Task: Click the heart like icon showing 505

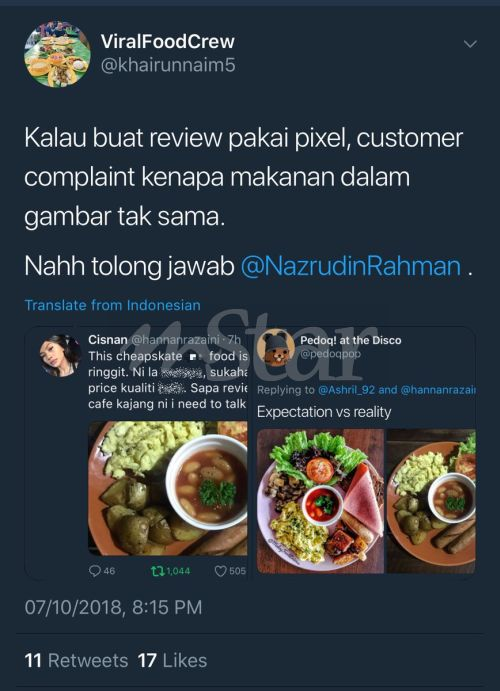Action: click(x=220, y=571)
